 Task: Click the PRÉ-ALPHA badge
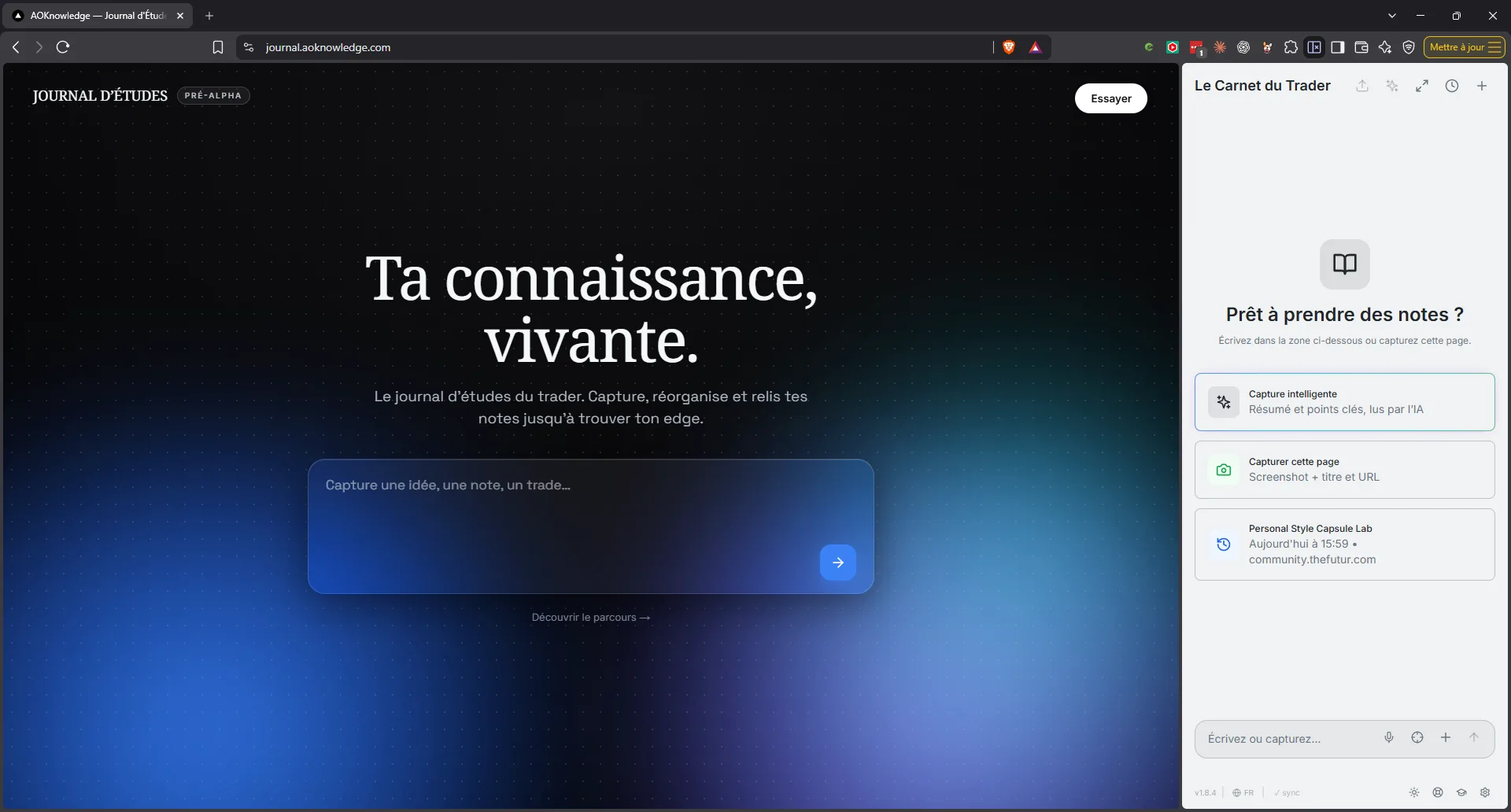point(213,96)
